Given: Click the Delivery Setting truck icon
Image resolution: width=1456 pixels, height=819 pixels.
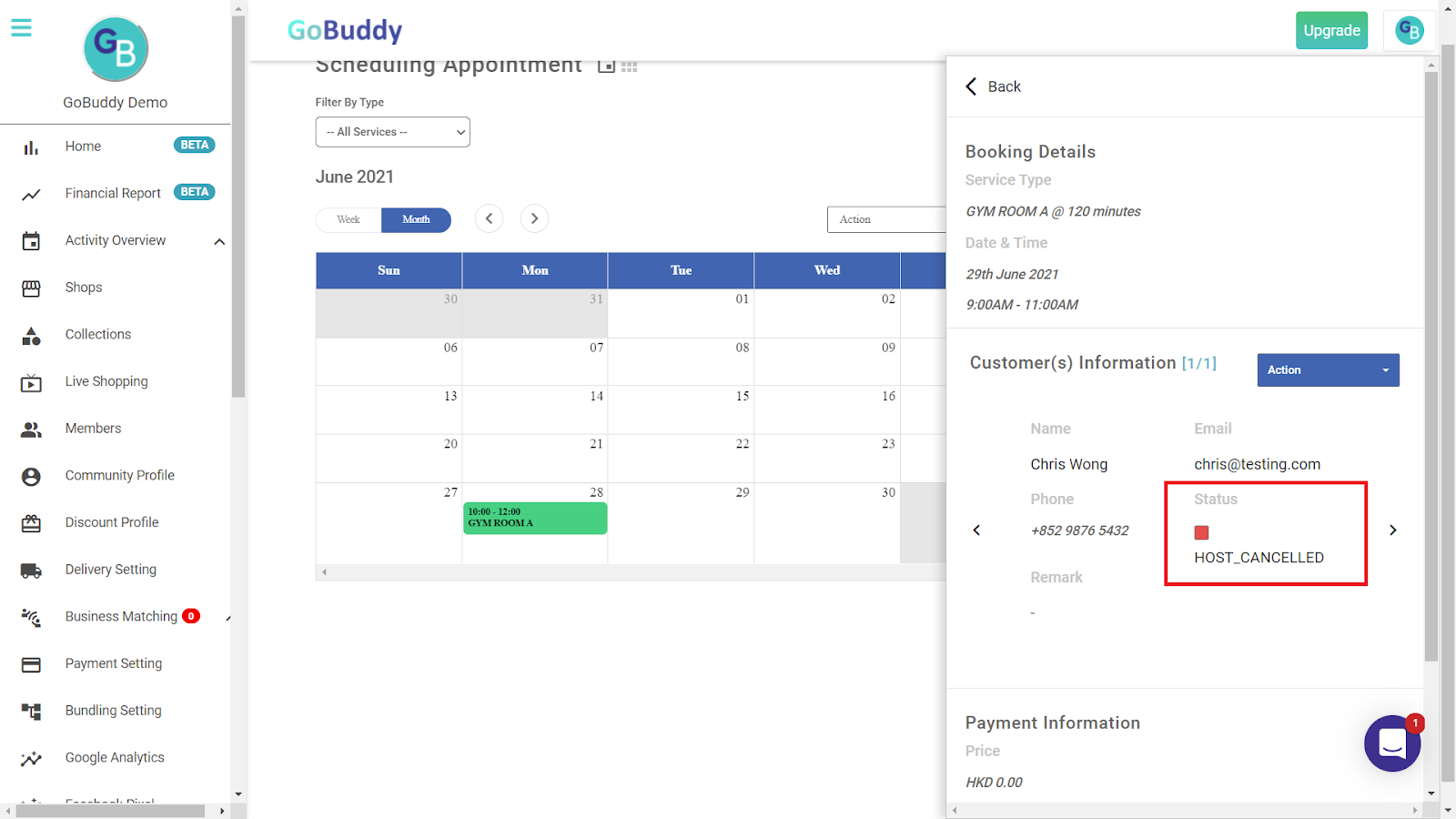Looking at the screenshot, I should pyautogui.click(x=31, y=571).
